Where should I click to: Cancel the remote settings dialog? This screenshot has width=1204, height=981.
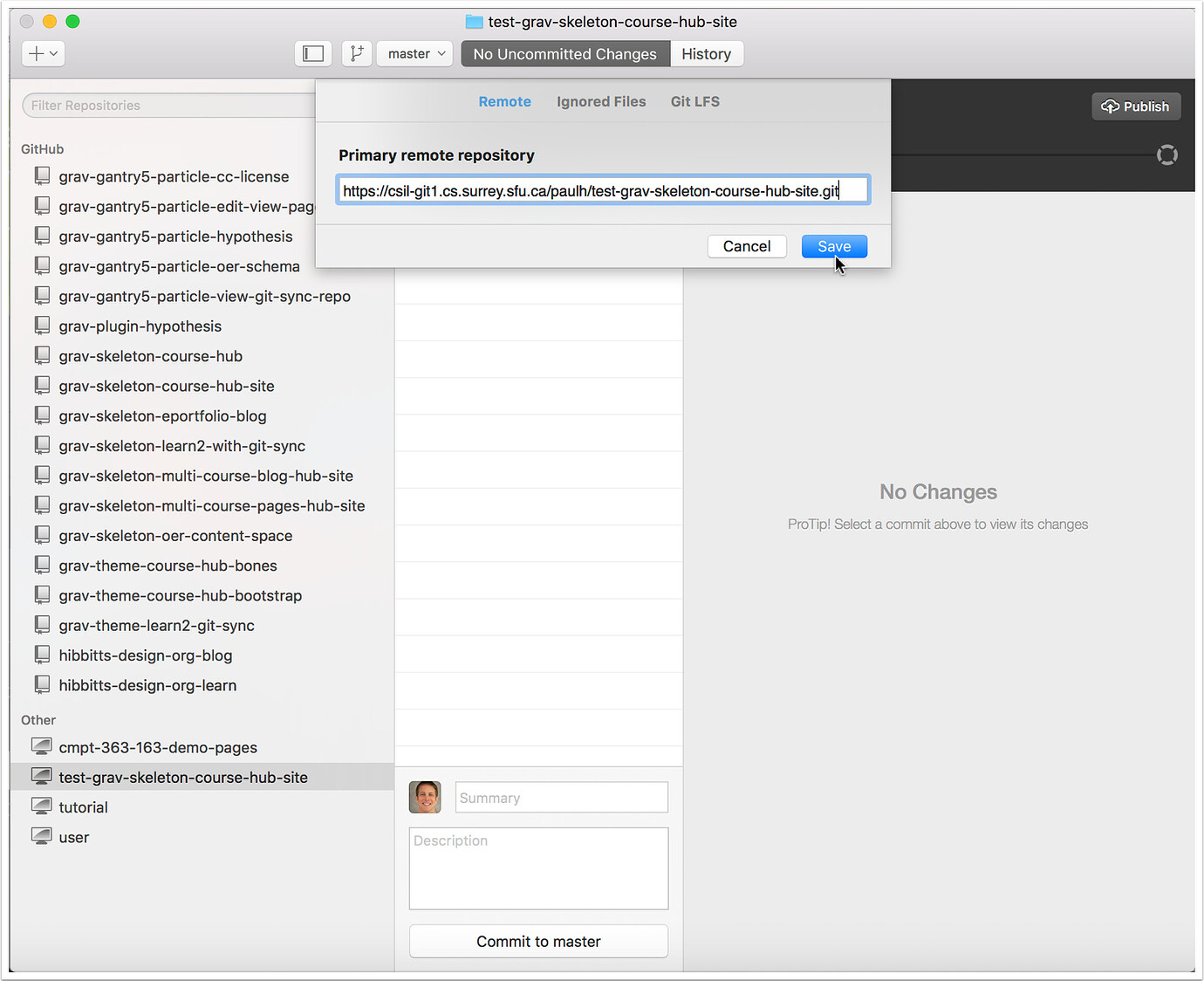747,246
